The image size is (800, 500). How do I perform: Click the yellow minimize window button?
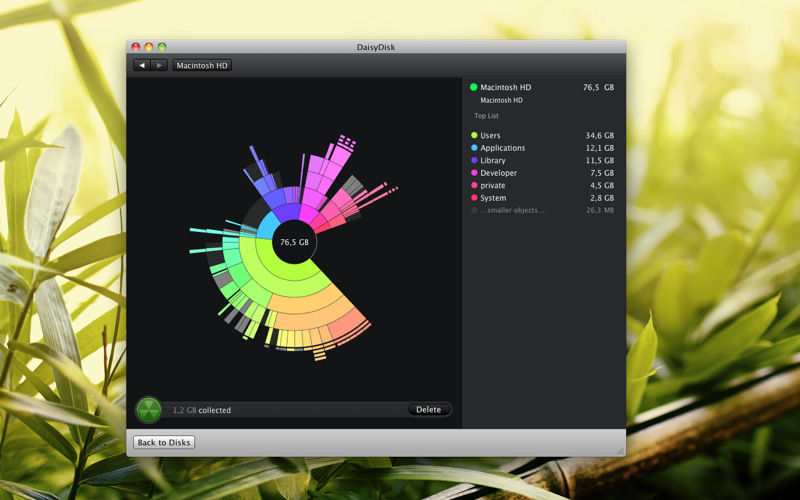pyautogui.click(x=148, y=47)
